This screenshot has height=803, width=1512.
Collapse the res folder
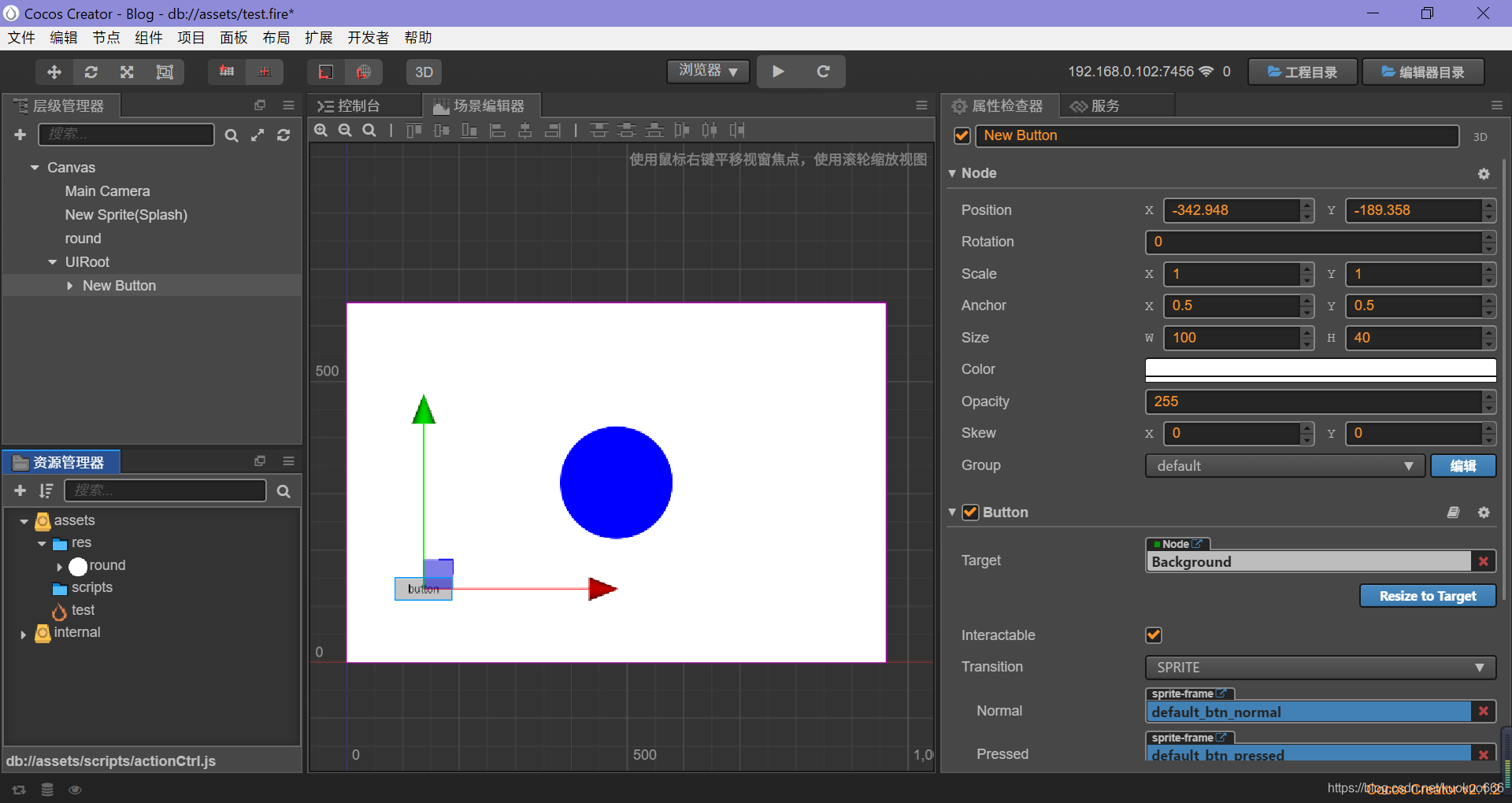coord(42,544)
